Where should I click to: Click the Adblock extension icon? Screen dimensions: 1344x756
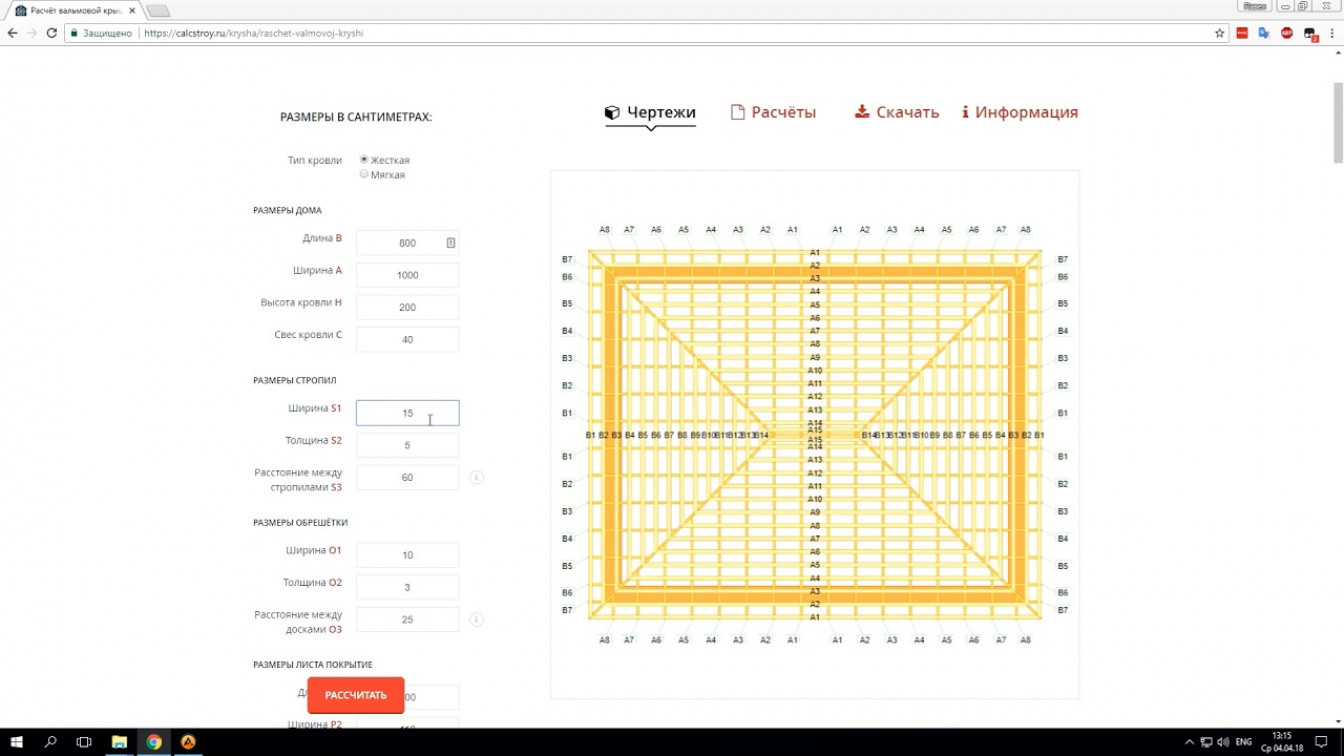coord(1287,33)
